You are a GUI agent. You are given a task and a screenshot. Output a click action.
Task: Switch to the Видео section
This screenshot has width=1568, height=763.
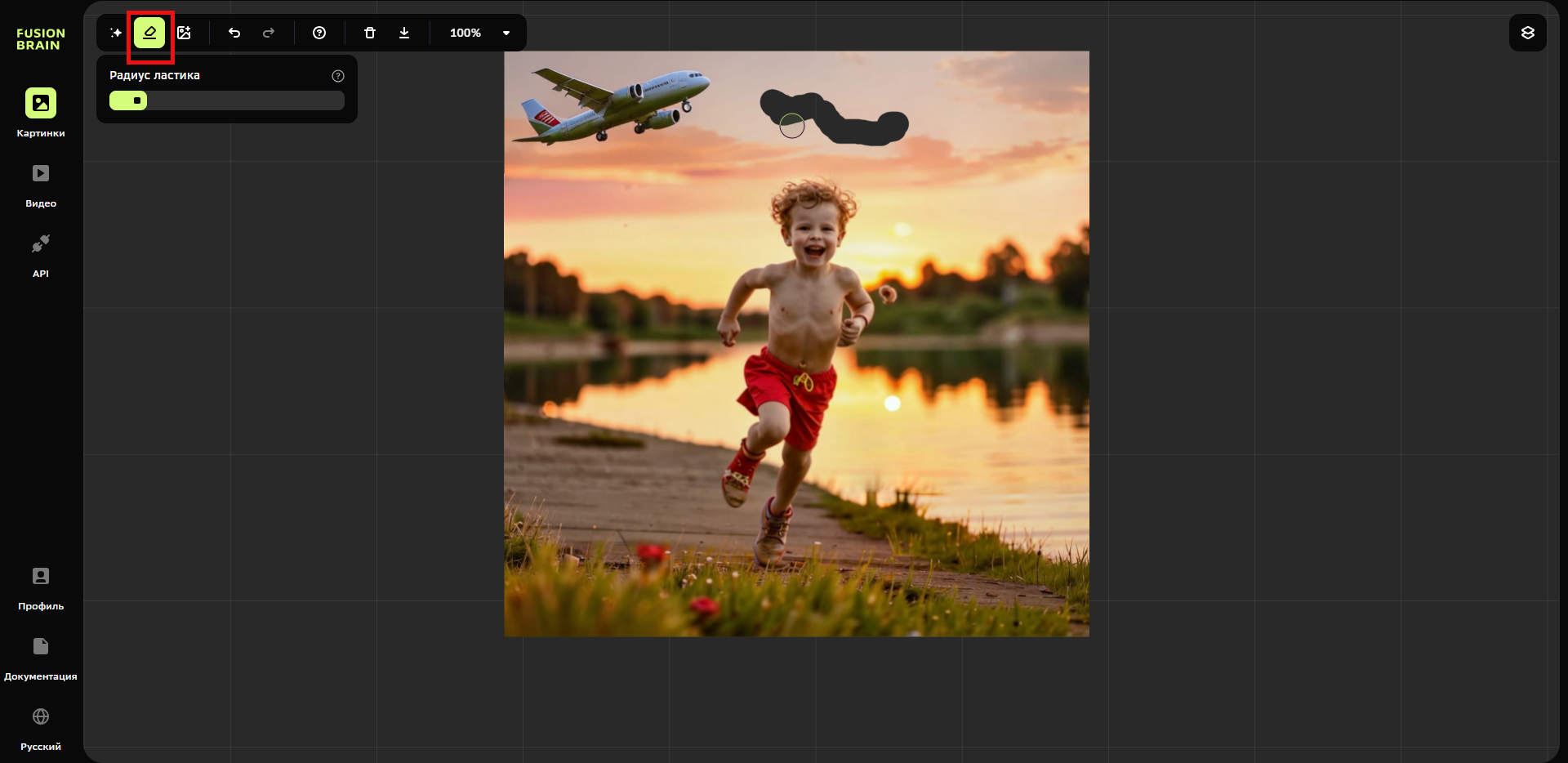(41, 184)
